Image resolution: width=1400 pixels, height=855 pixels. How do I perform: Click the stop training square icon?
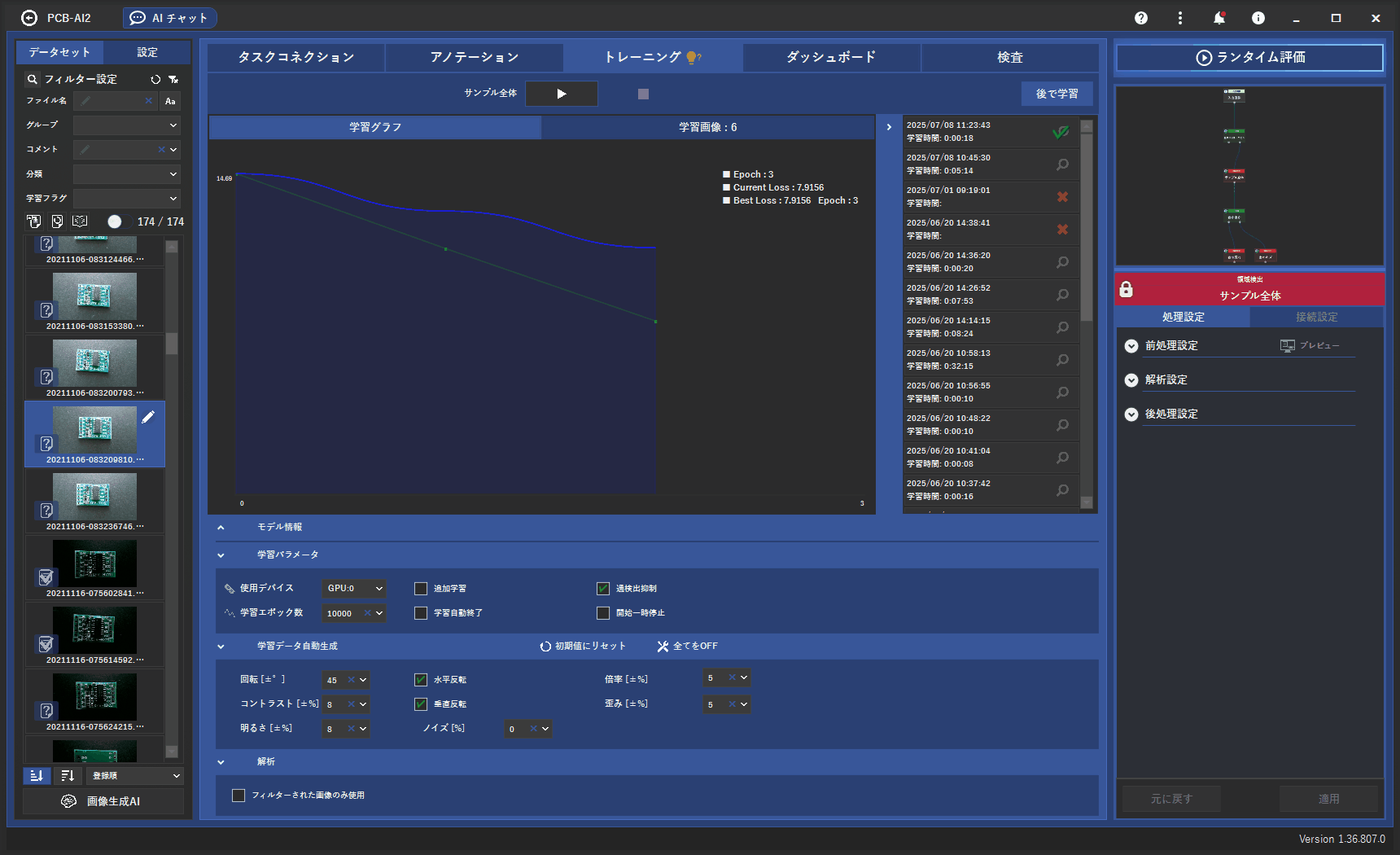point(643,94)
